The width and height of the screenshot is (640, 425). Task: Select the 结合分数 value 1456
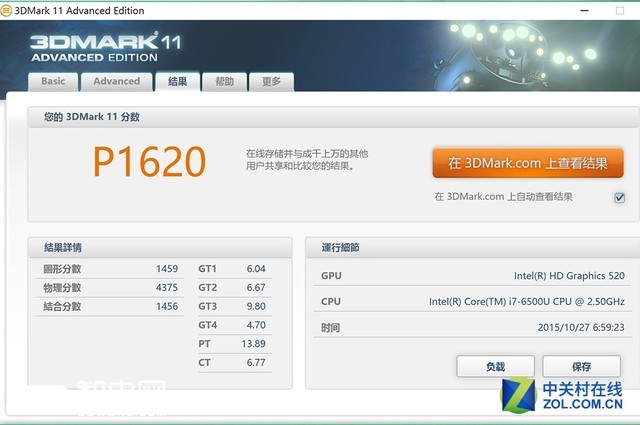tap(167, 307)
